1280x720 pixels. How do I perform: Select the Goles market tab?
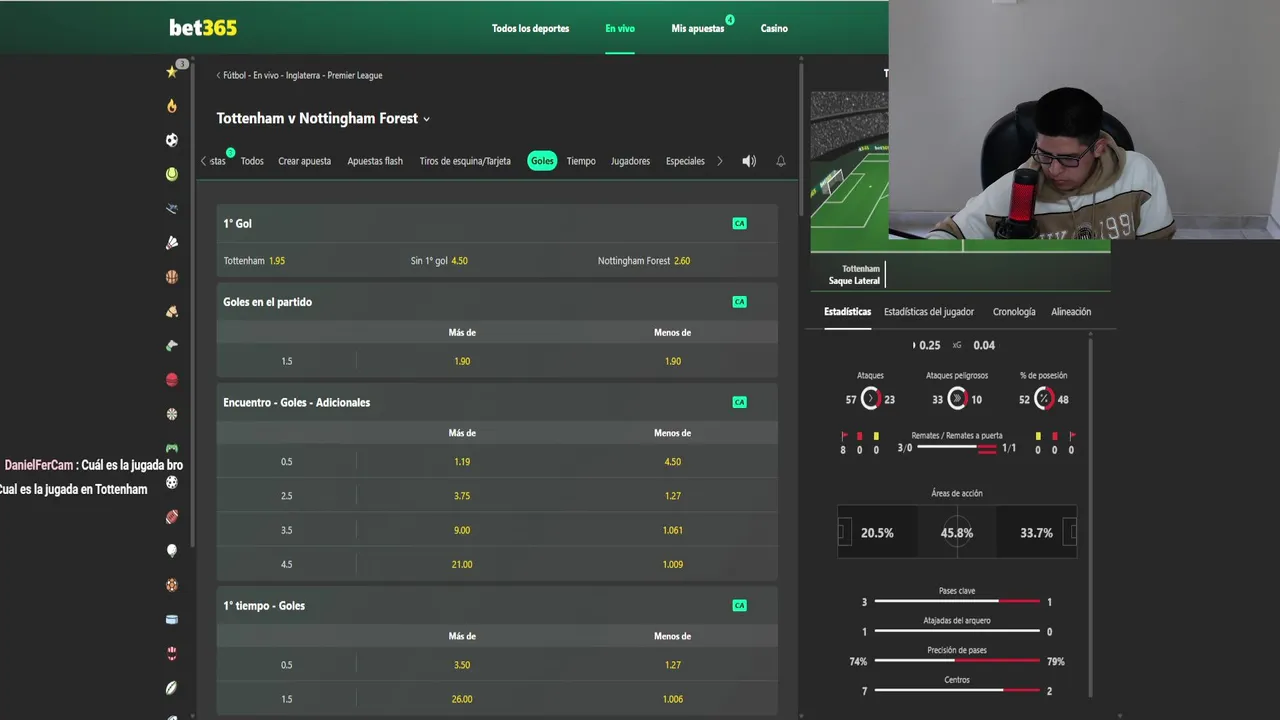click(x=542, y=161)
